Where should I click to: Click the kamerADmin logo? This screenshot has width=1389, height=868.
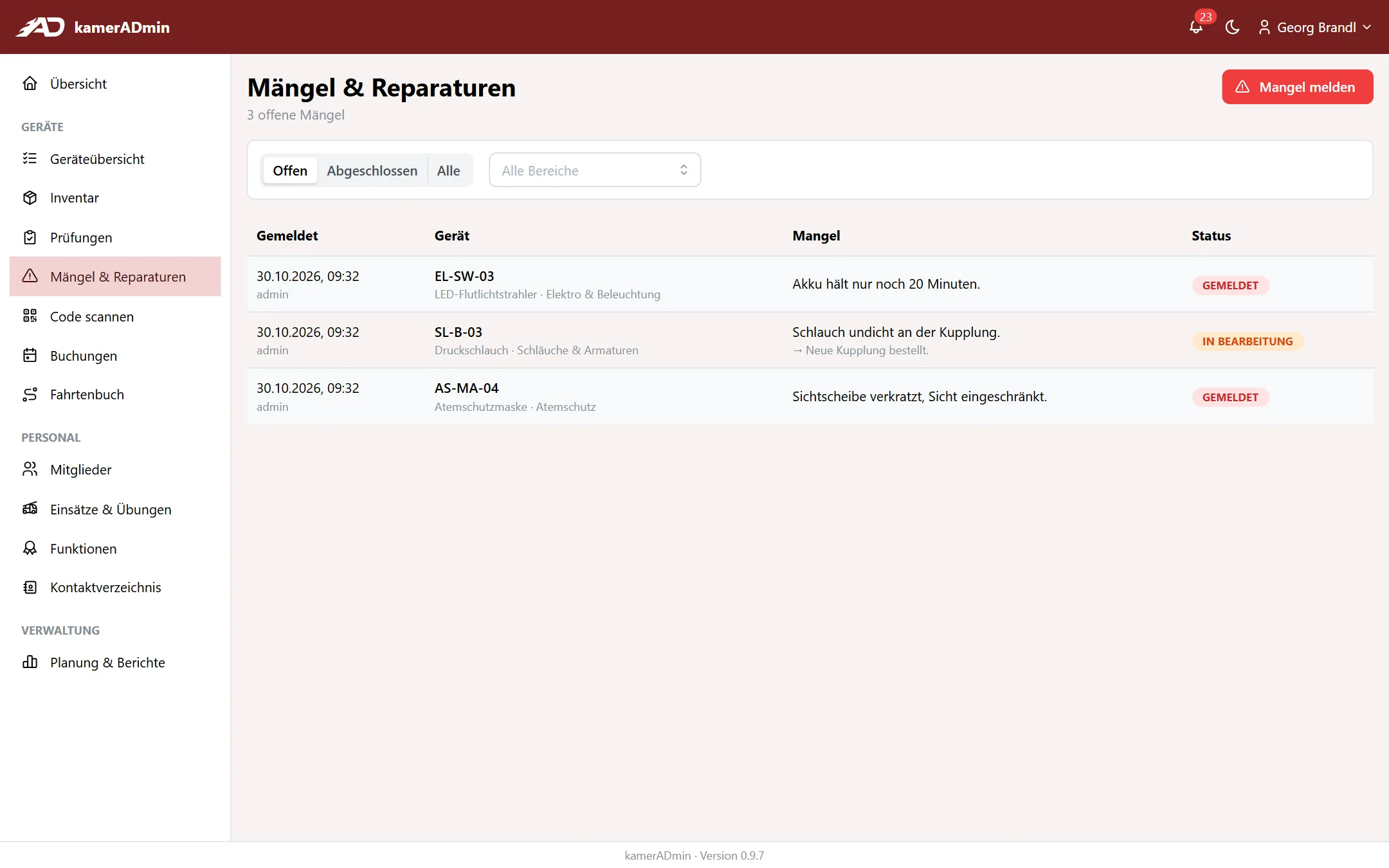point(93,27)
